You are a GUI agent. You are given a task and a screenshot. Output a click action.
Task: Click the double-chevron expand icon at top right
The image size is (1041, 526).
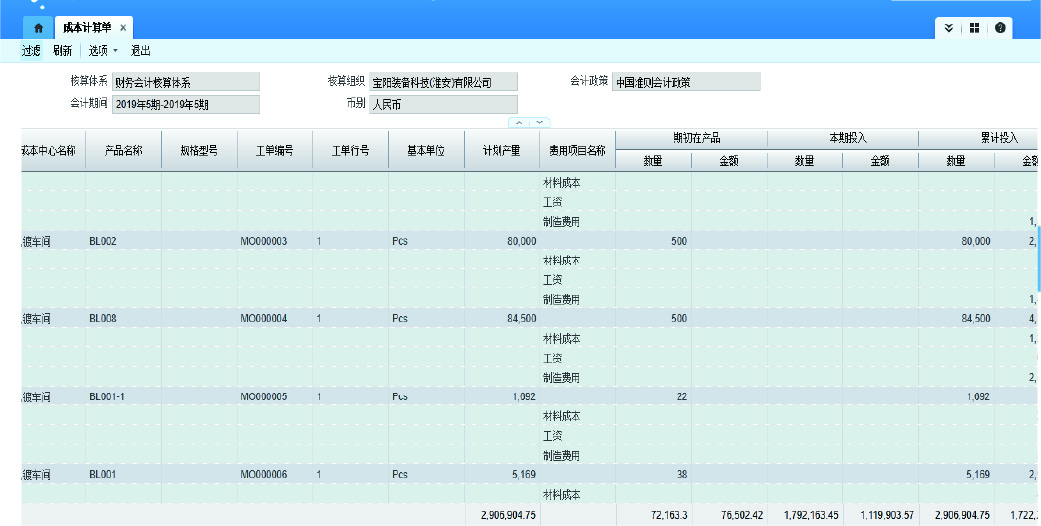pyautogui.click(x=948, y=28)
